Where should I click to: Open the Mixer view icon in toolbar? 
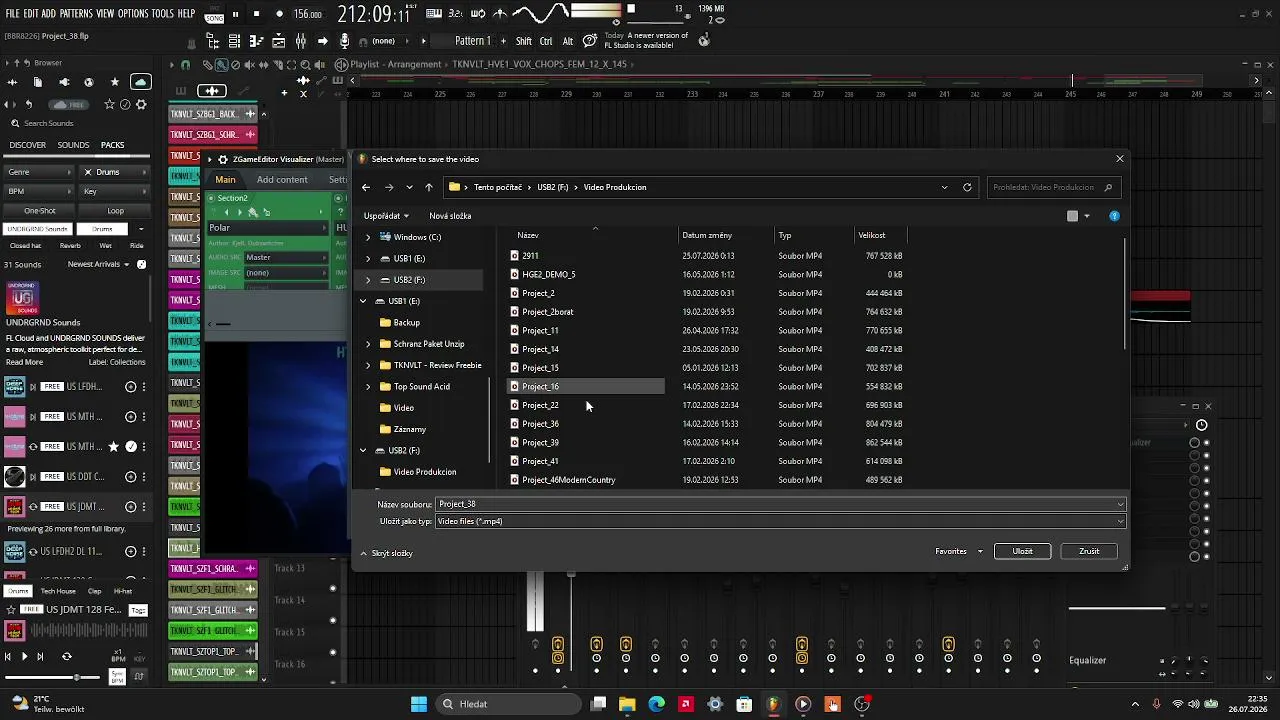coord(300,41)
